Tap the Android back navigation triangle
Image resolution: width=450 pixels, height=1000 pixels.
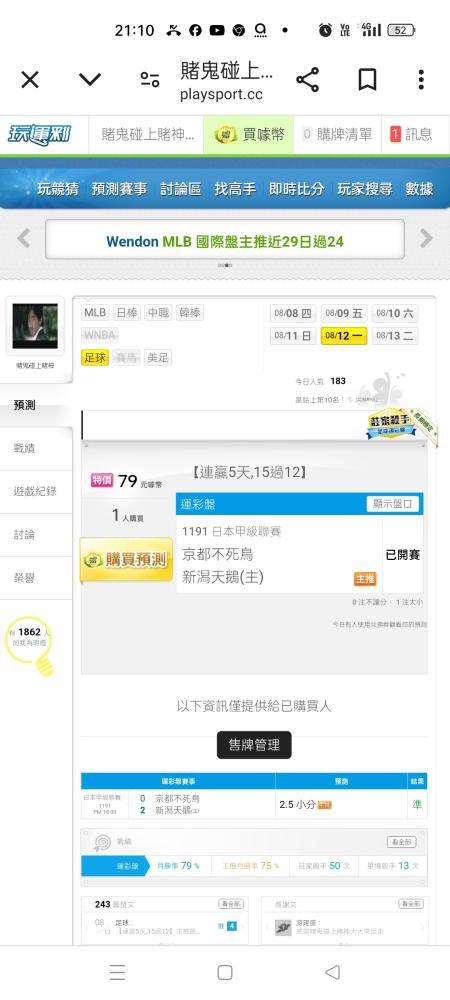(332, 972)
